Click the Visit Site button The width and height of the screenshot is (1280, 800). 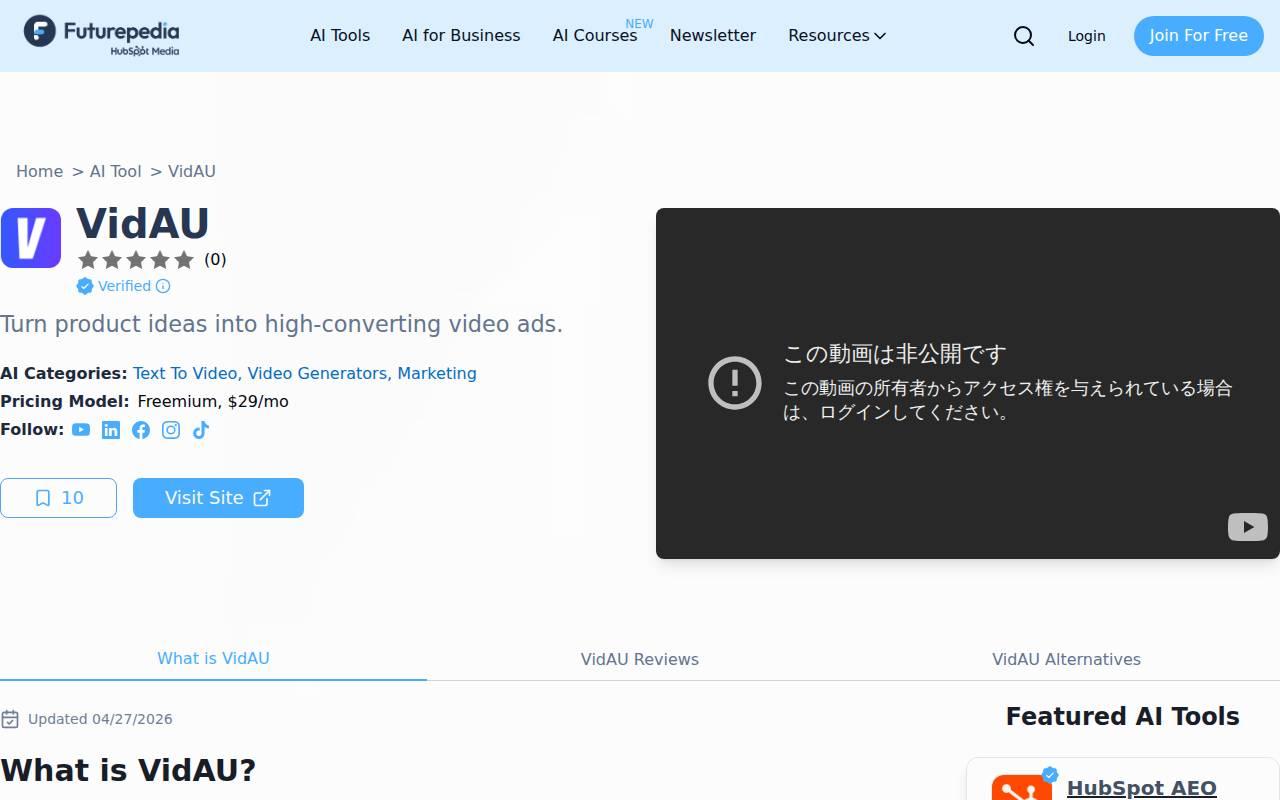(218, 498)
